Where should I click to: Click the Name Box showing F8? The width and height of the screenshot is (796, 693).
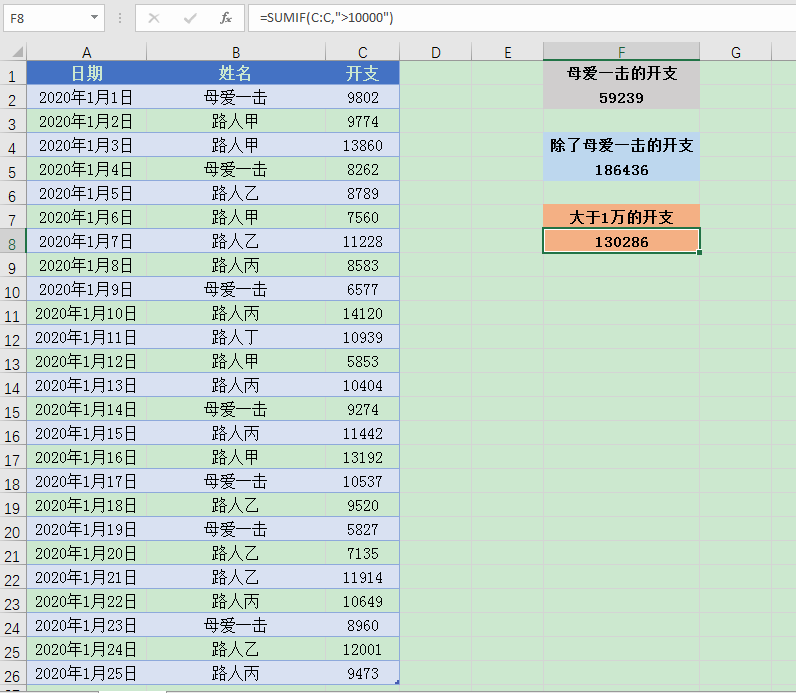tap(54, 18)
